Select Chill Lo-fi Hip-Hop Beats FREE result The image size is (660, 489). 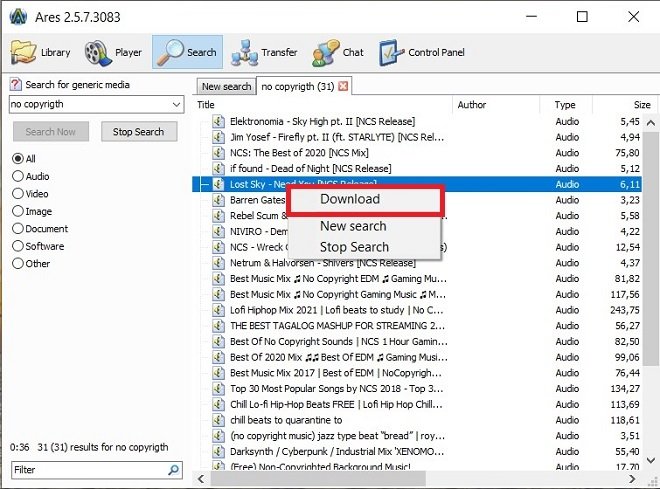[x=336, y=404]
